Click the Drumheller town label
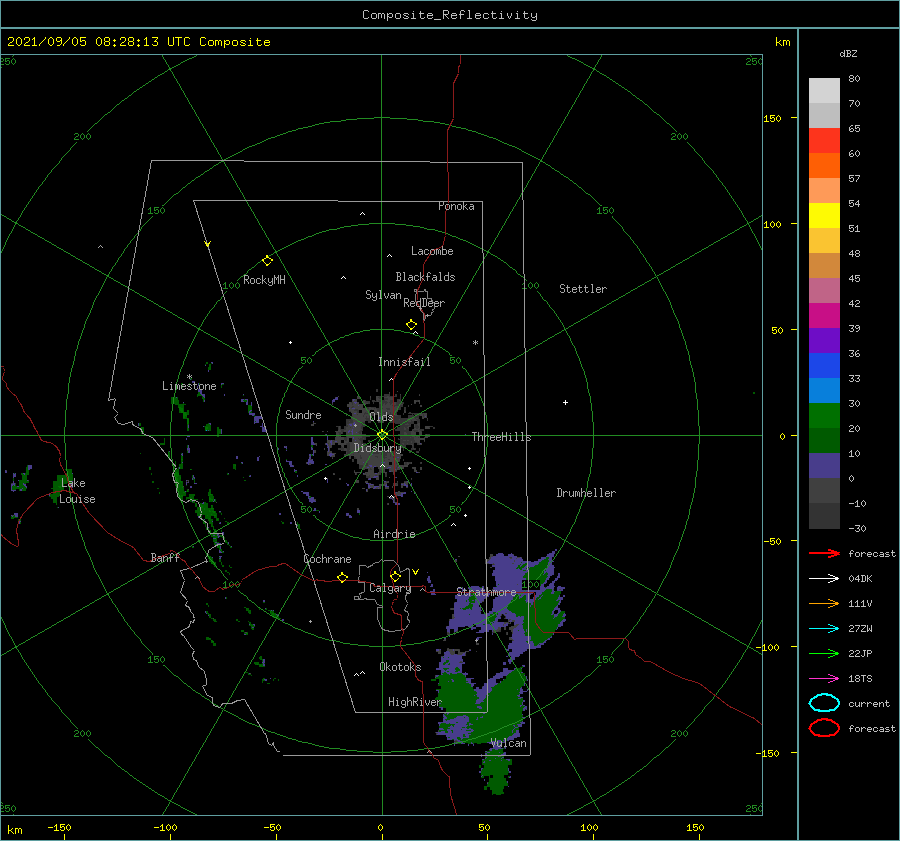900x841 pixels. click(586, 493)
